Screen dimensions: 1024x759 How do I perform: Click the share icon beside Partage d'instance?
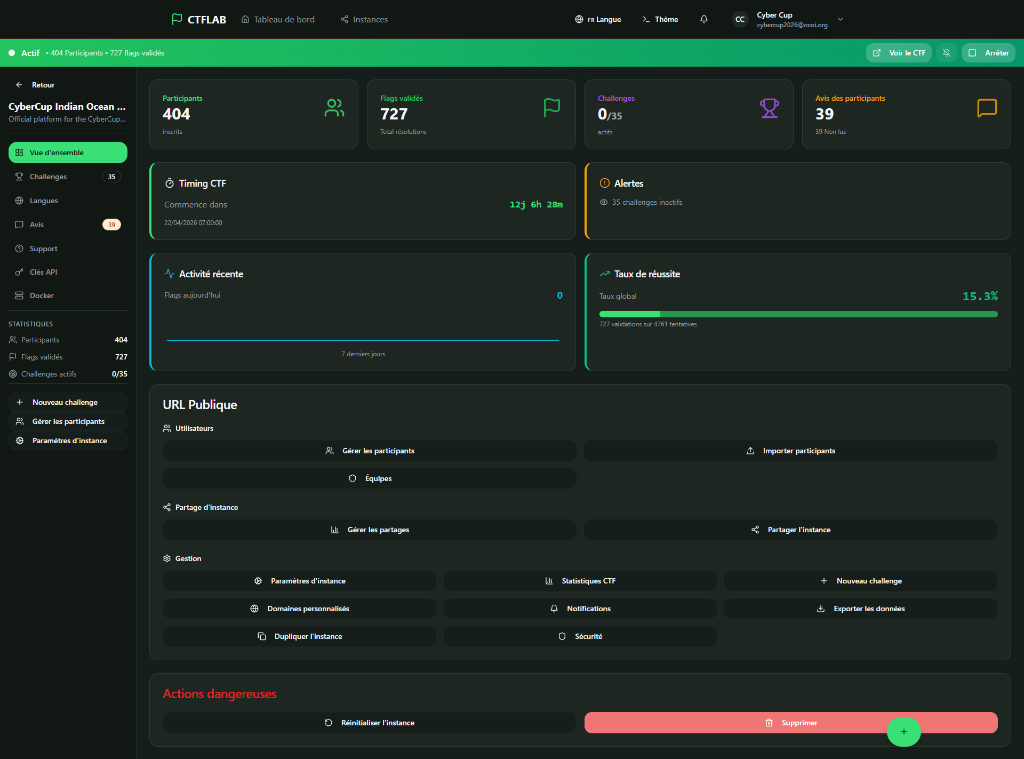(167, 508)
